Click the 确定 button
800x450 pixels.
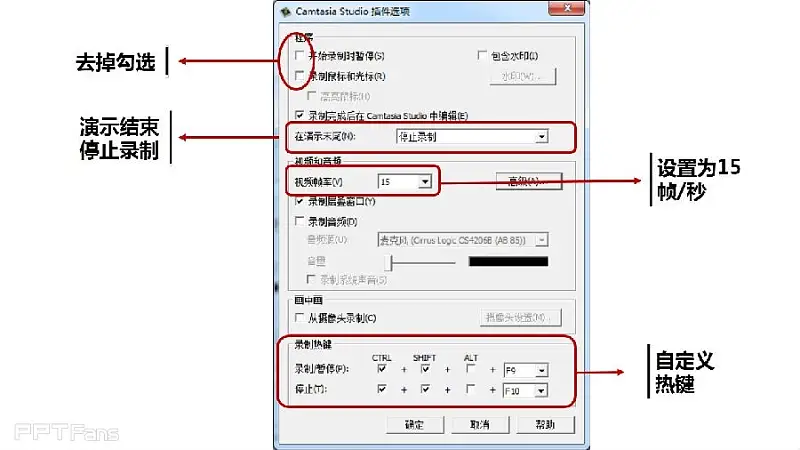point(415,424)
